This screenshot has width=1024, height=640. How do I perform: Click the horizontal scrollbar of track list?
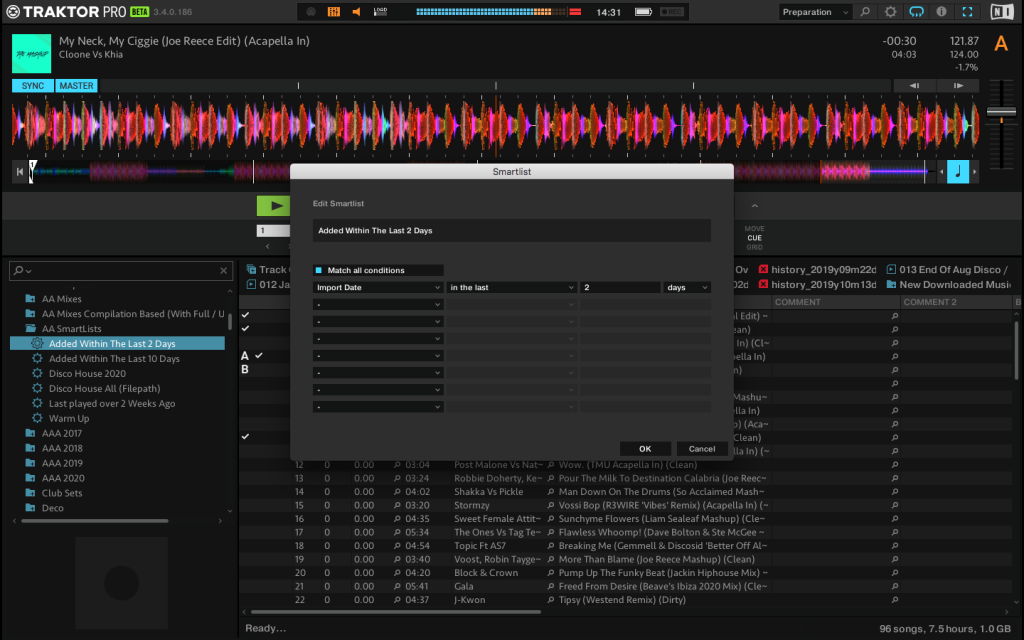[396, 612]
